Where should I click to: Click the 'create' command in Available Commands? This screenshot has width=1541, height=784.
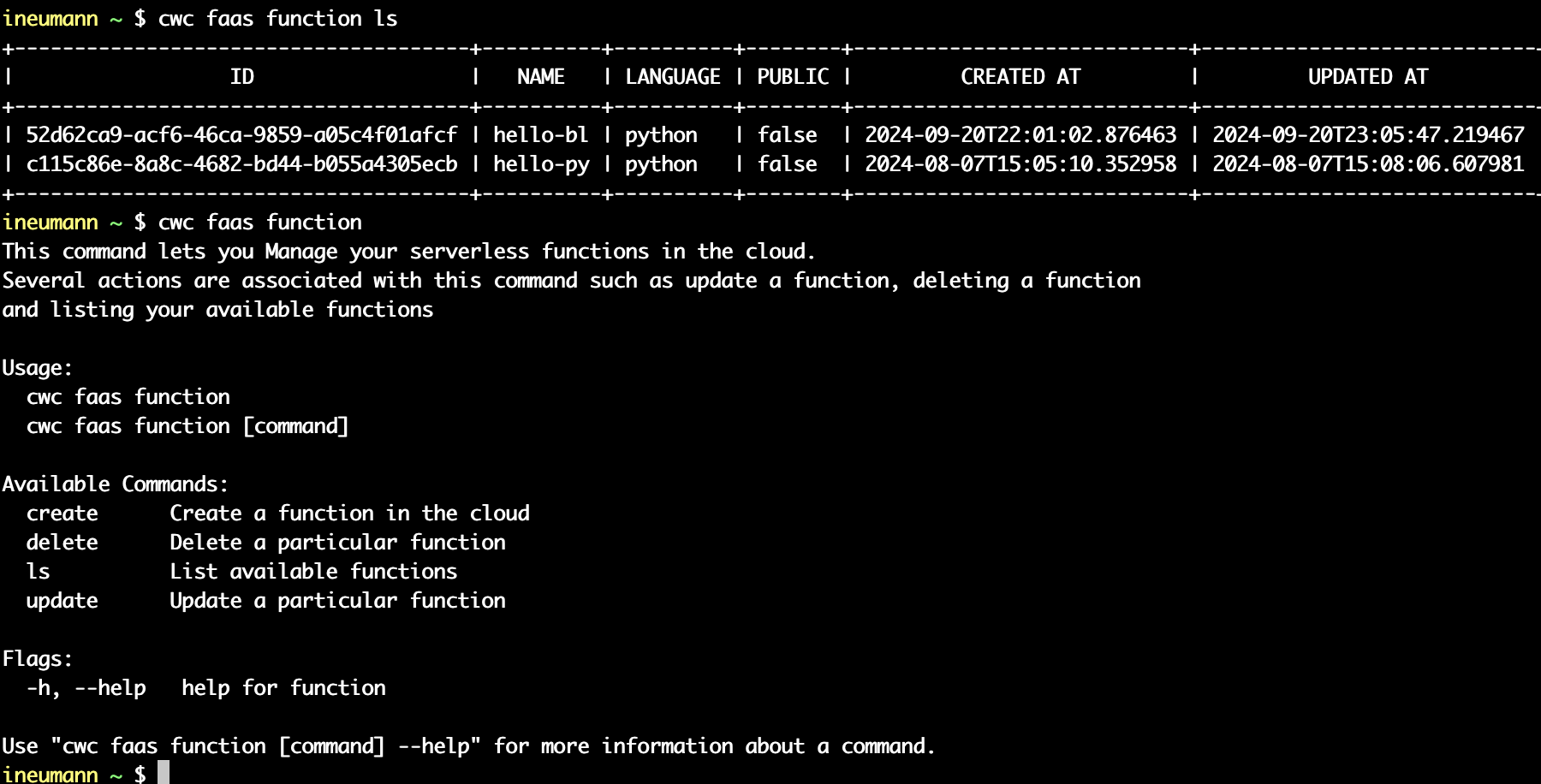coord(62,514)
